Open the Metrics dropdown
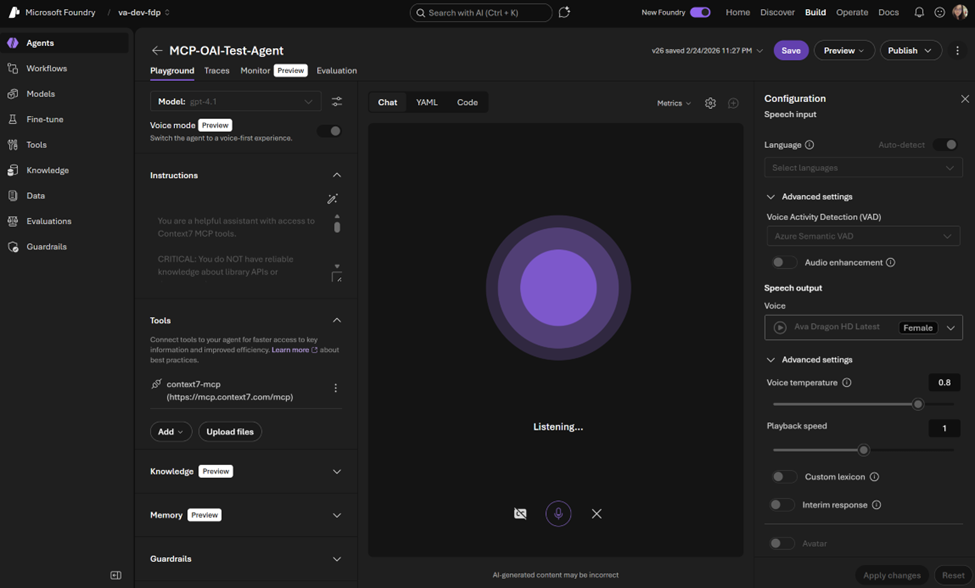The image size is (975, 588). (674, 103)
